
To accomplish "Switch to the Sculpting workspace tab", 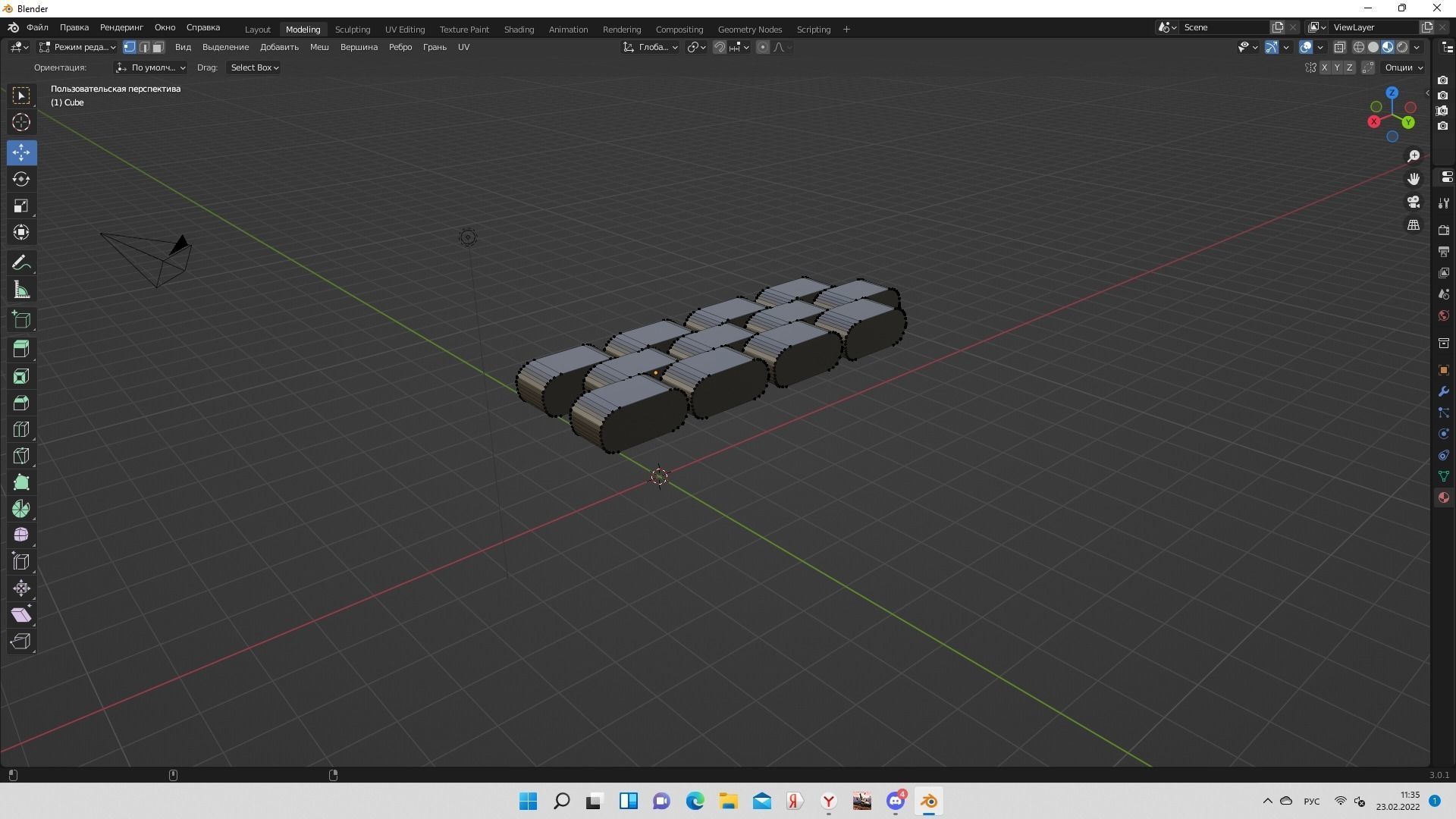I will tap(352, 29).
